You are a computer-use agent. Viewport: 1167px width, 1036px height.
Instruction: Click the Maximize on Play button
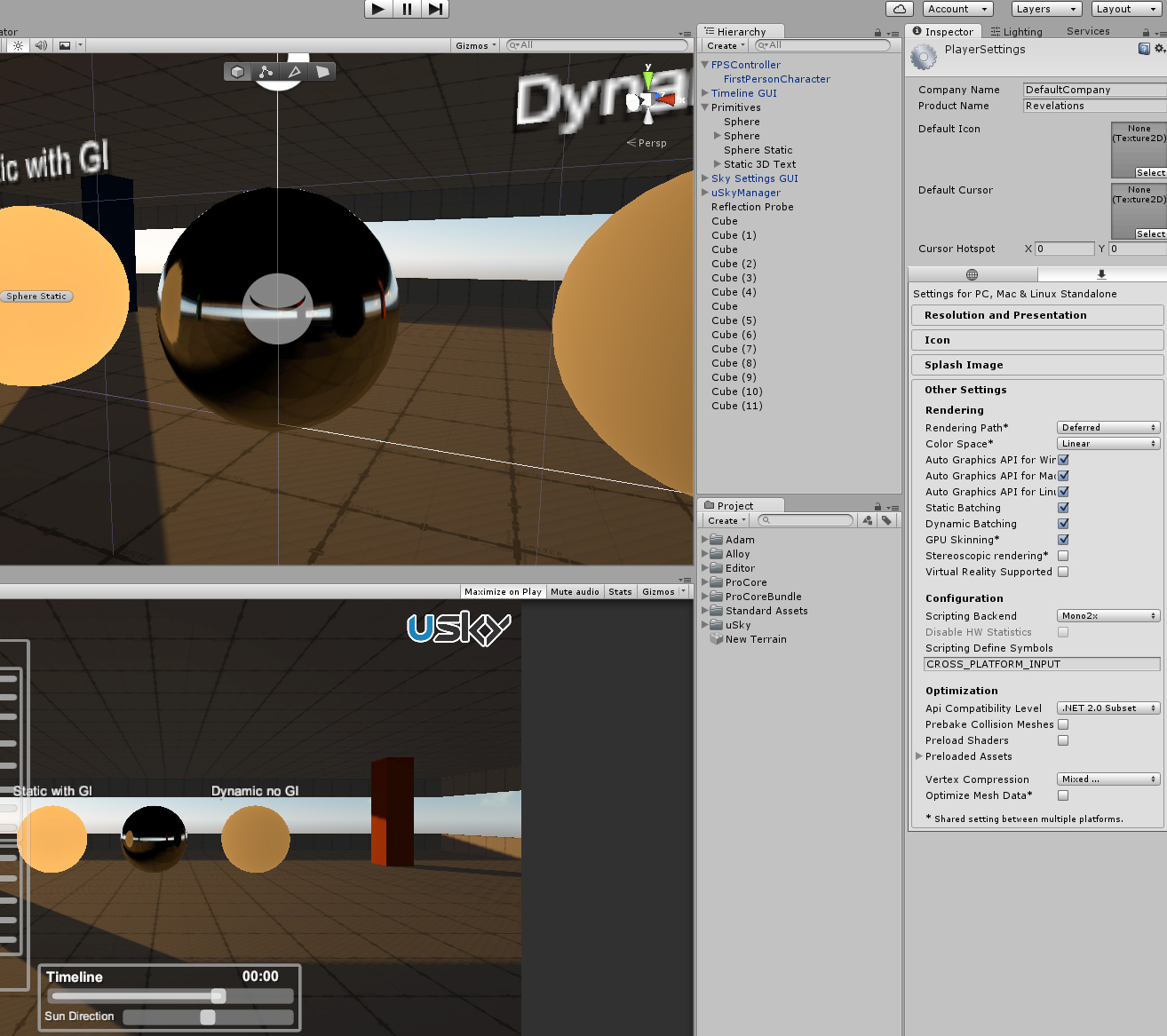pos(503,591)
